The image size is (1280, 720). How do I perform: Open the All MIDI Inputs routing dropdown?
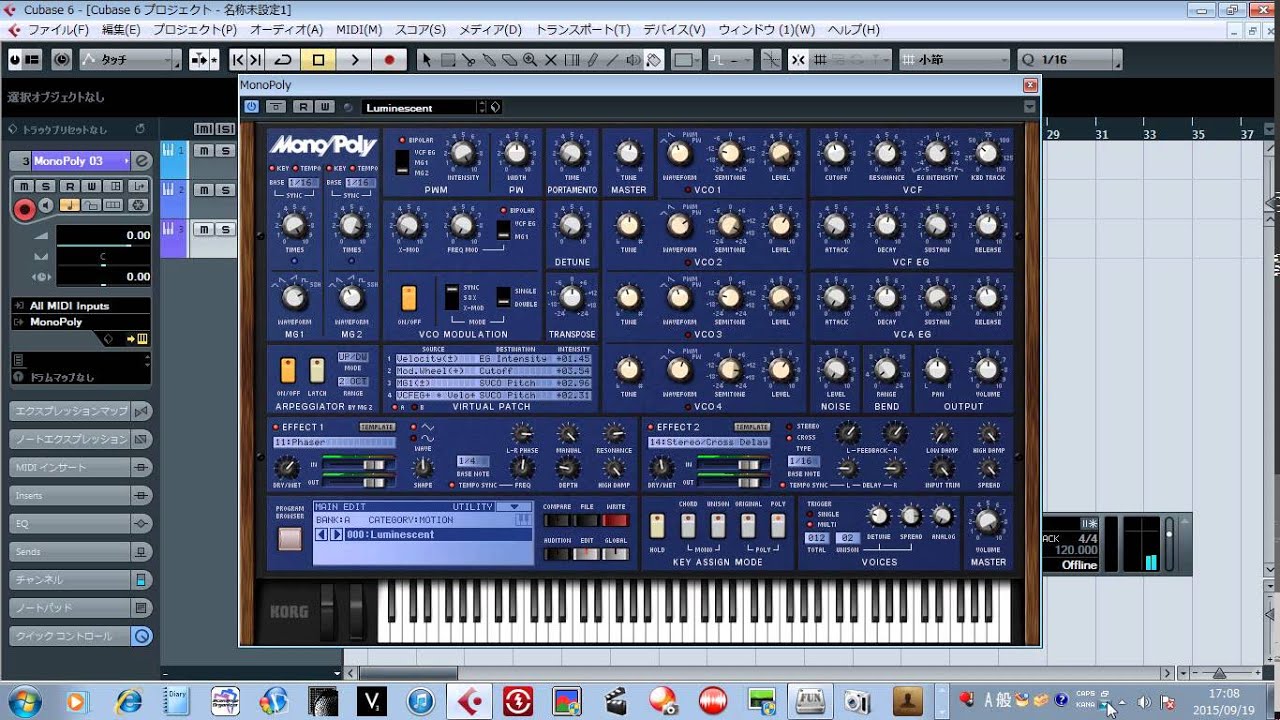pyautogui.click(x=81, y=306)
